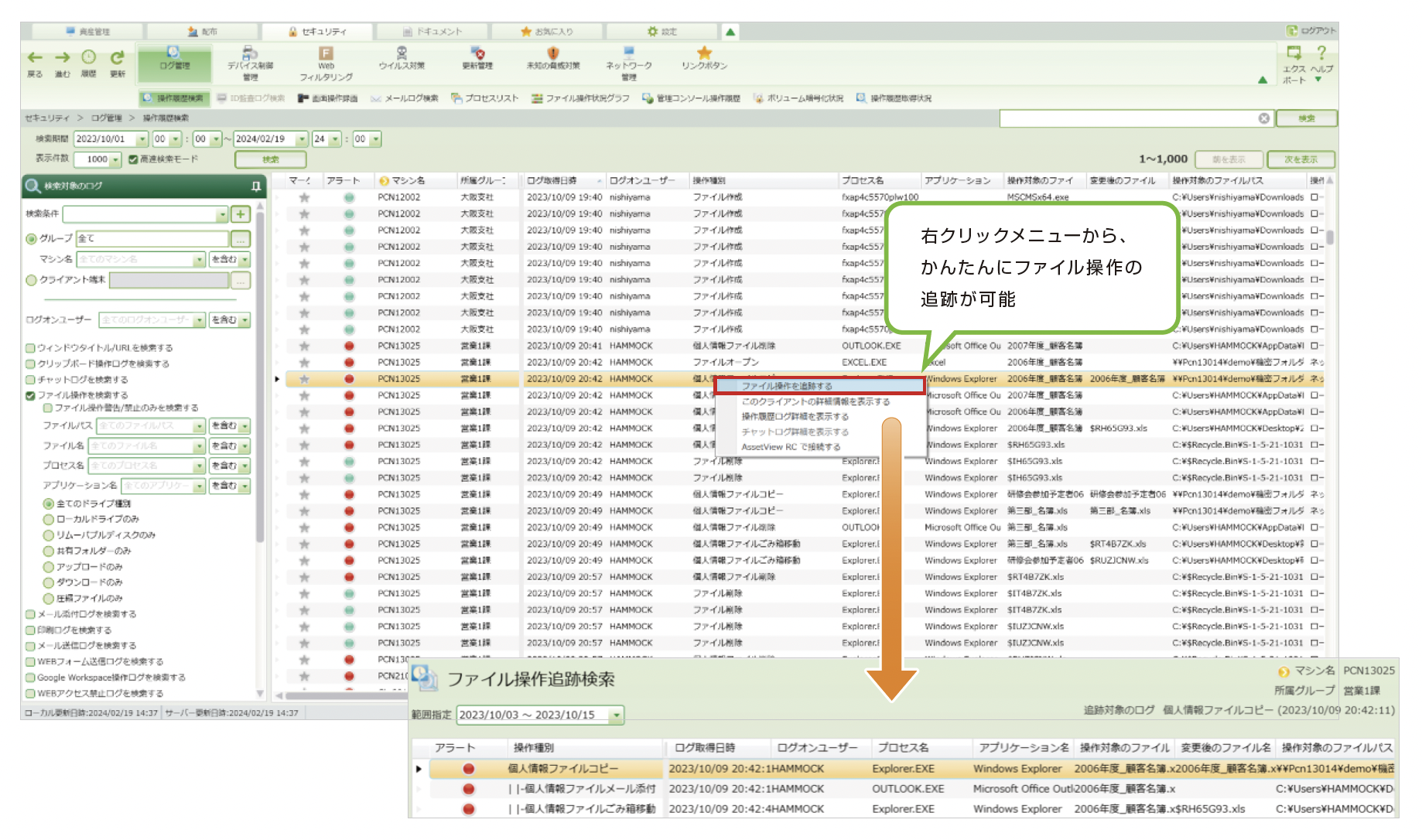
Task: Choose AssetView RC で接続する in context menu
Action: tap(791, 447)
